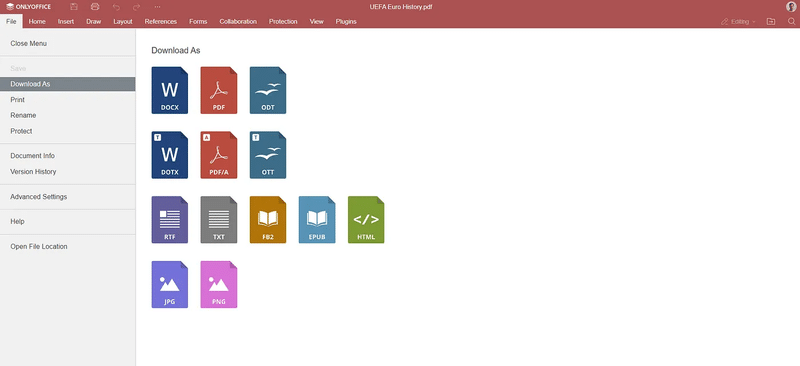Choose the DOTX template format
The image size is (800, 366).
pos(169,155)
